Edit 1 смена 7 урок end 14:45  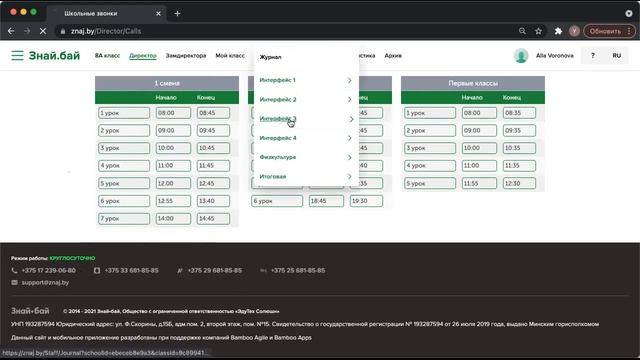click(x=213, y=219)
